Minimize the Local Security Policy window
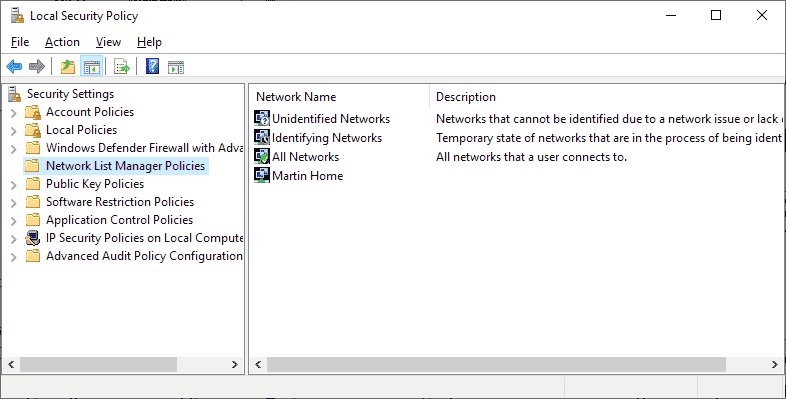 point(671,16)
